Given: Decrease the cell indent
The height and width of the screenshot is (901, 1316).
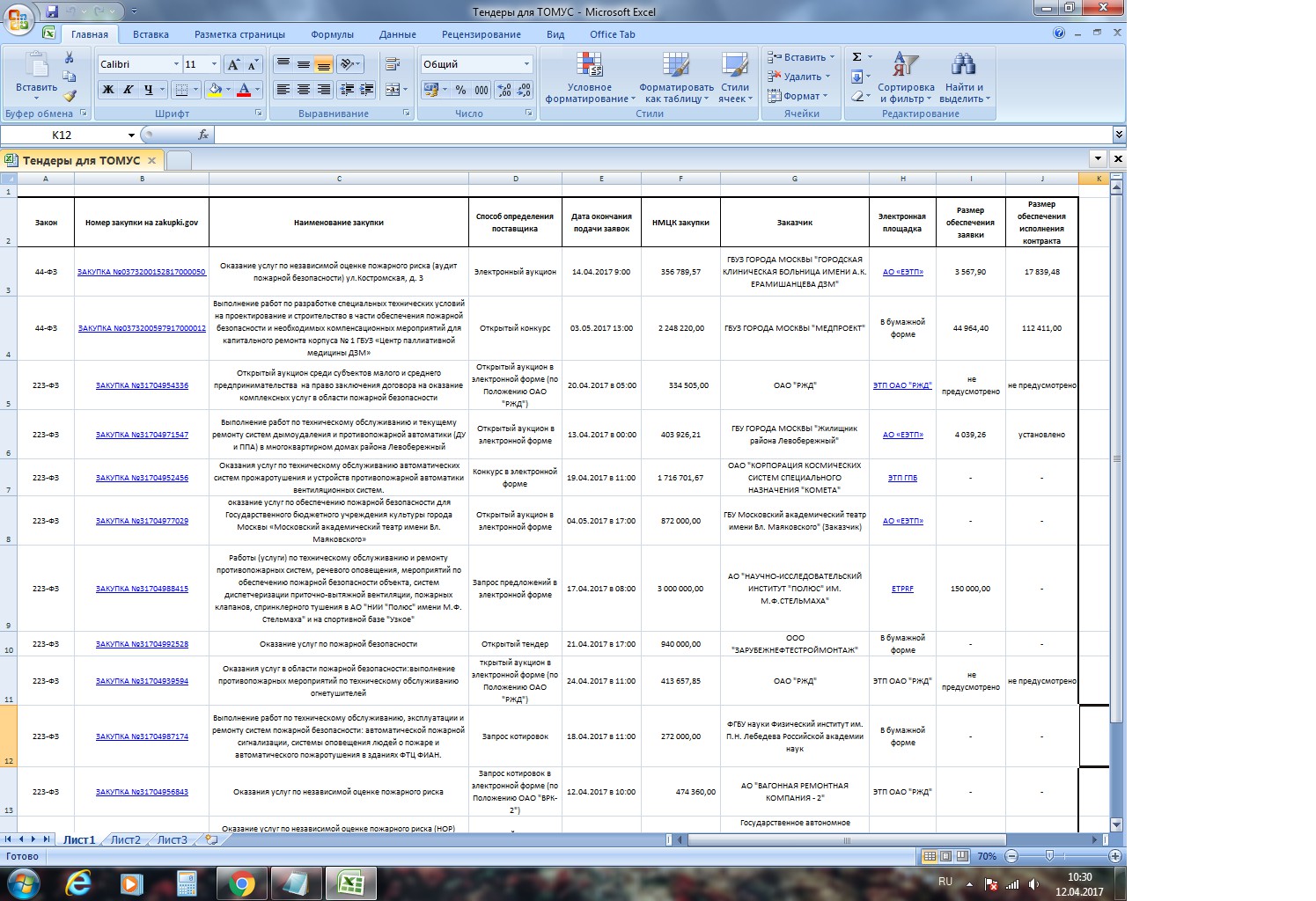Looking at the screenshot, I should point(347,90).
